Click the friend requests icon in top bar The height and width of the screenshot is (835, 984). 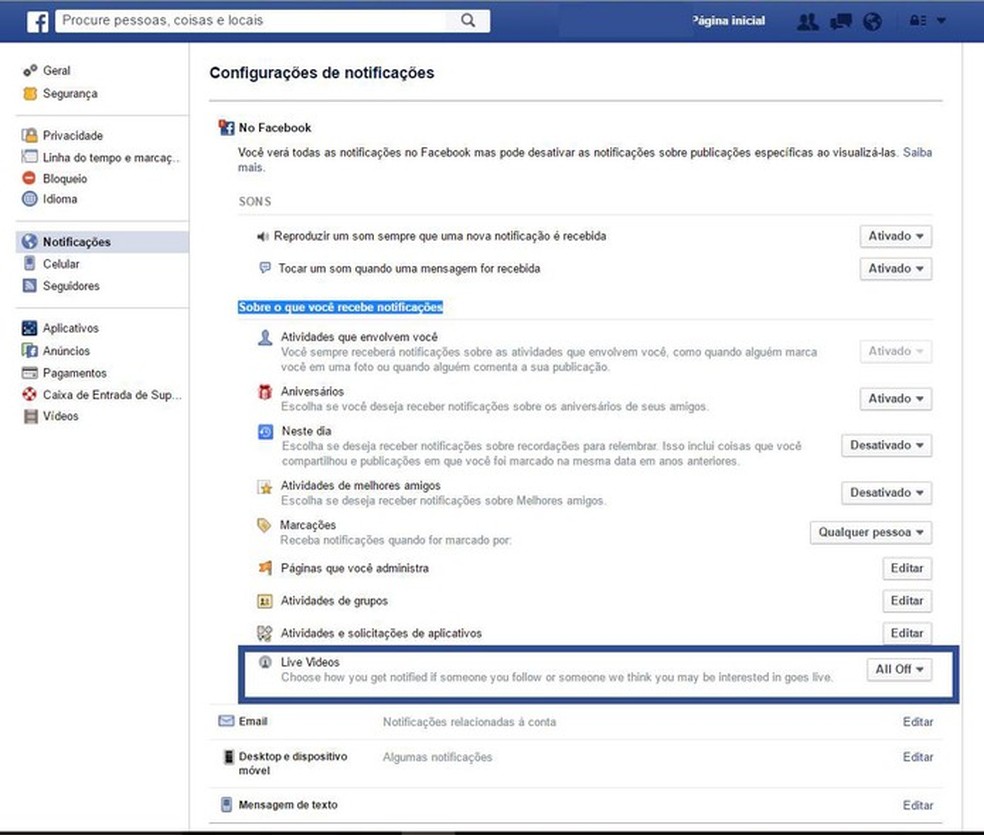click(807, 20)
